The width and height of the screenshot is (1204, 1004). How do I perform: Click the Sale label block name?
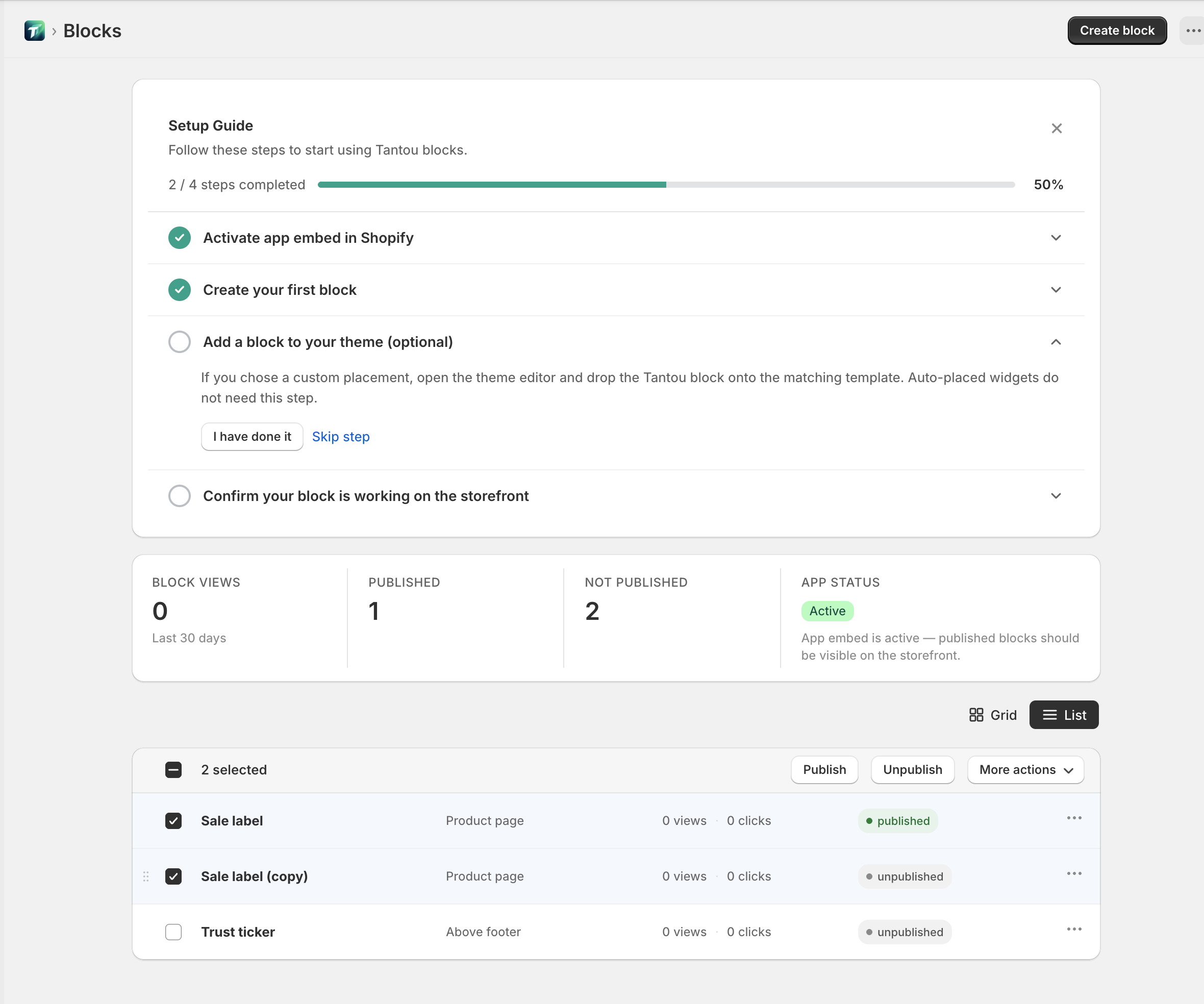232,821
